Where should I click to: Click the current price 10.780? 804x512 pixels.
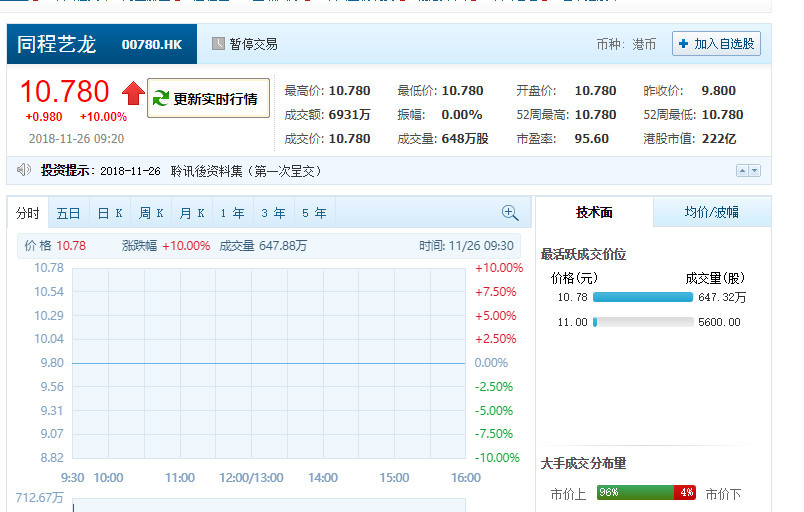click(x=65, y=92)
